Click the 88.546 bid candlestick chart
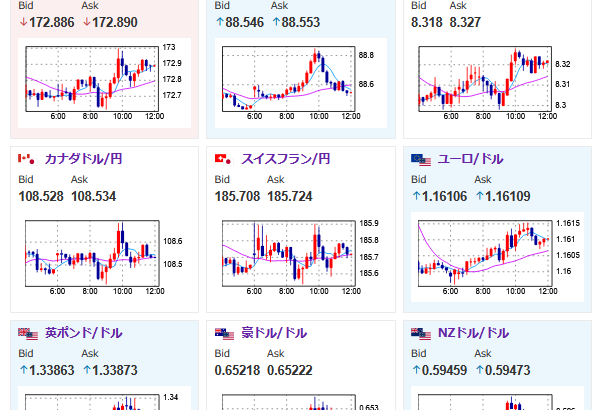This screenshot has height=410, width=599. (301, 83)
